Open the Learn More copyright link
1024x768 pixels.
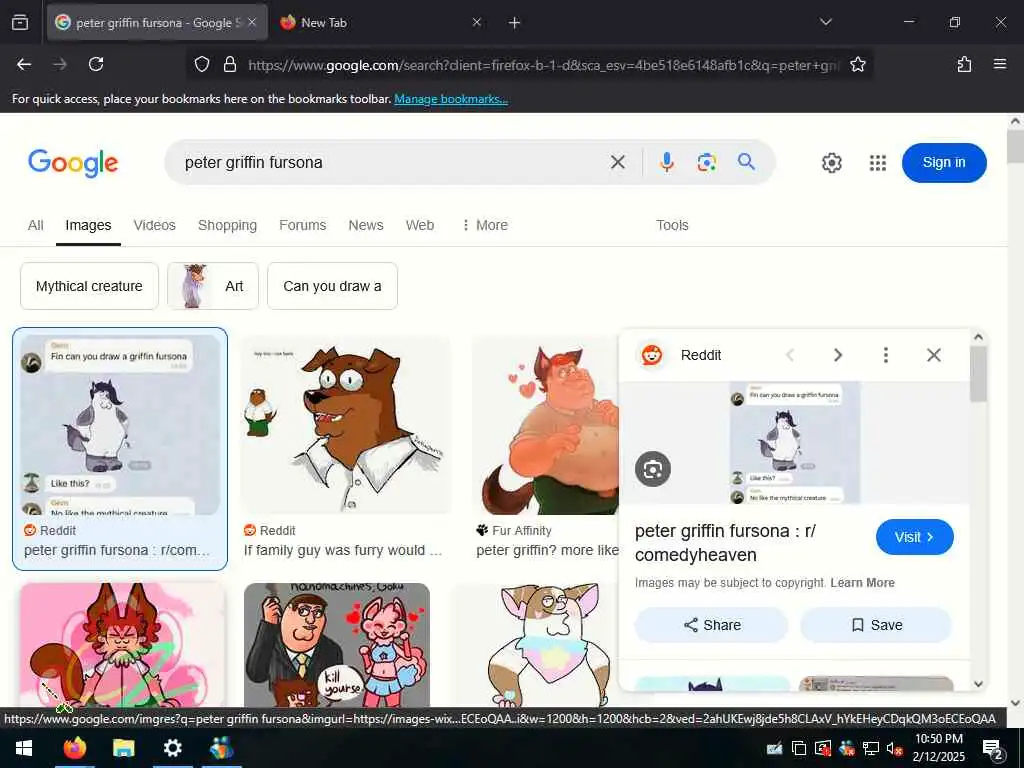[862, 583]
